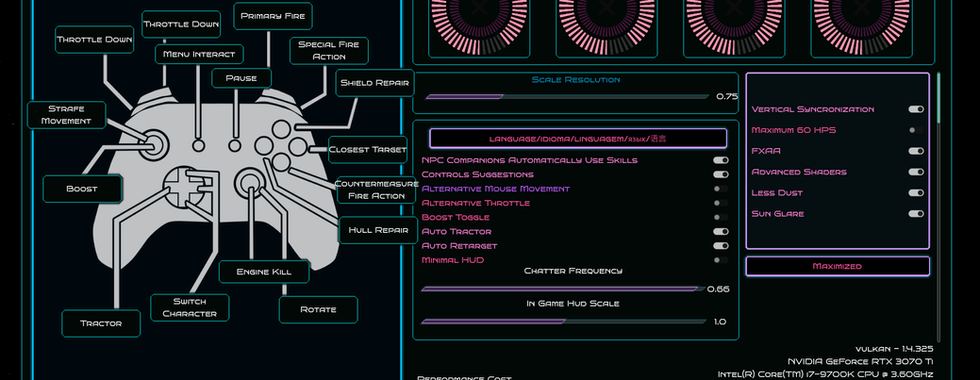Viewport: 980px width, 380px height.
Task: Click the Chatter Frequency value 0.66
Action: [x=718, y=289]
